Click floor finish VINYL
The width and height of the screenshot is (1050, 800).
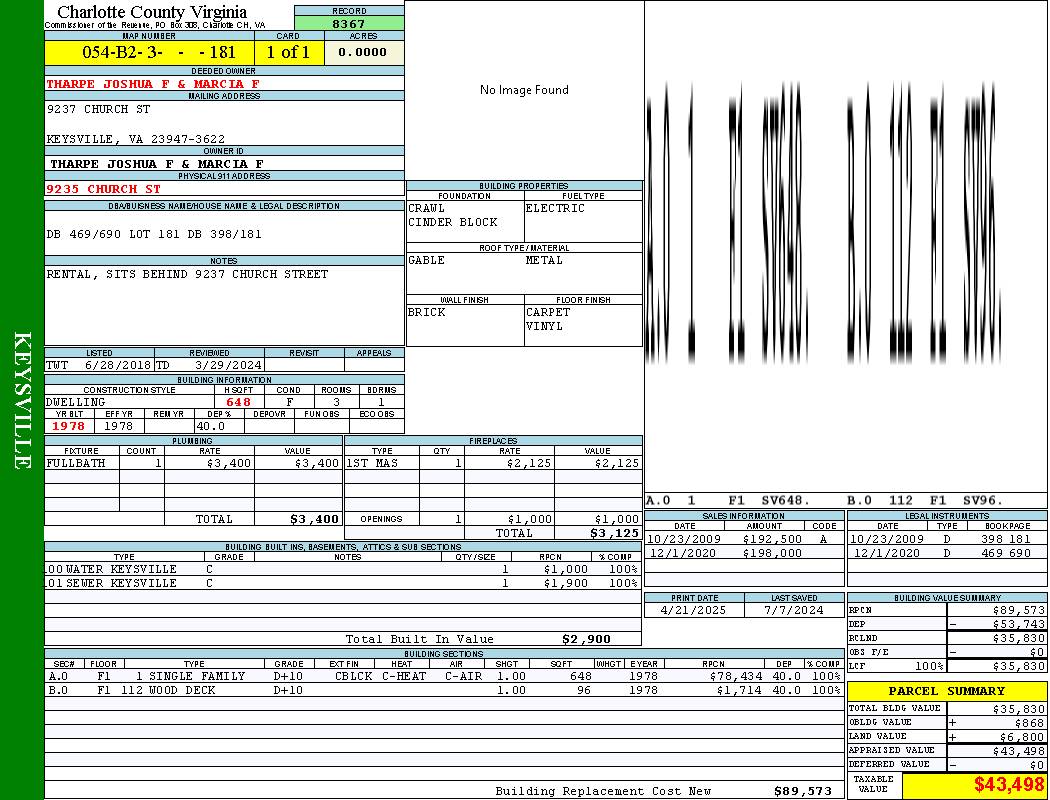[544, 327]
